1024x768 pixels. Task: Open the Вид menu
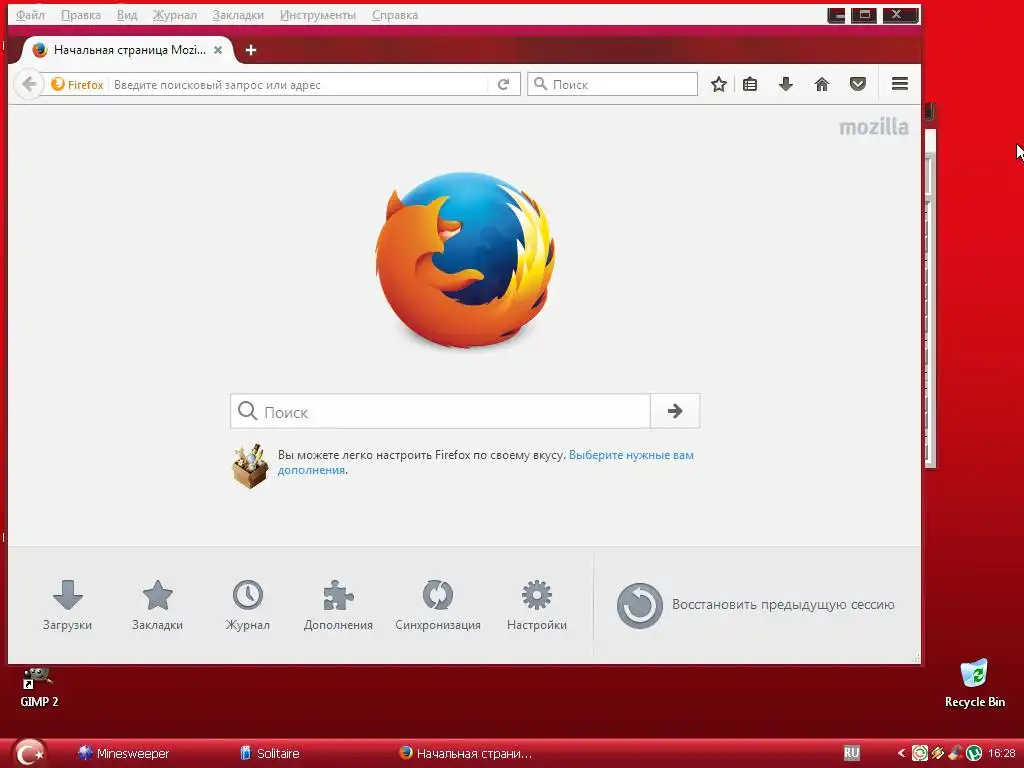[127, 15]
